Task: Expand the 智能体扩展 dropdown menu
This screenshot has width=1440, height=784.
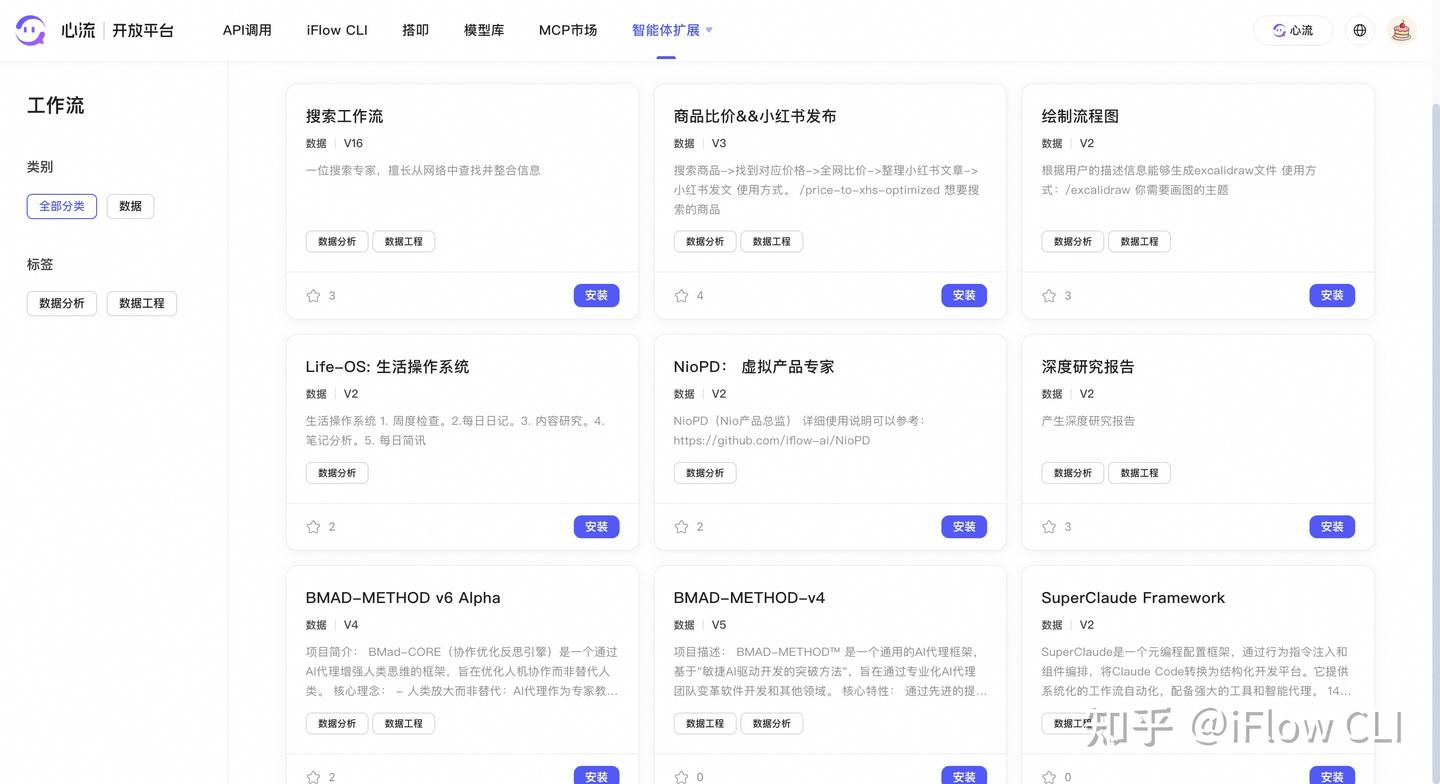Action: click(x=667, y=30)
